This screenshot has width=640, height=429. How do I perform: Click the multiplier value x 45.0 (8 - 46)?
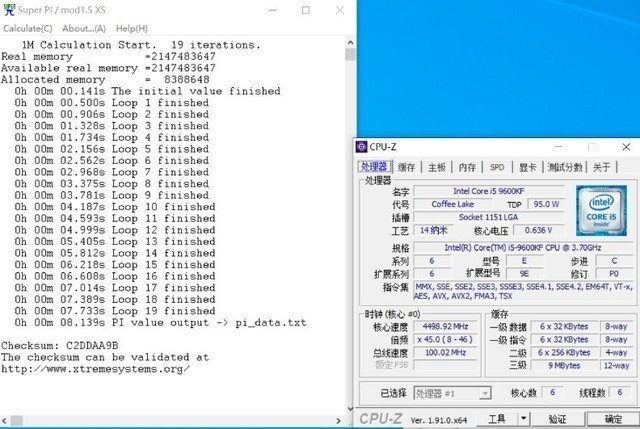pyautogui.click(x=445, y=340)
